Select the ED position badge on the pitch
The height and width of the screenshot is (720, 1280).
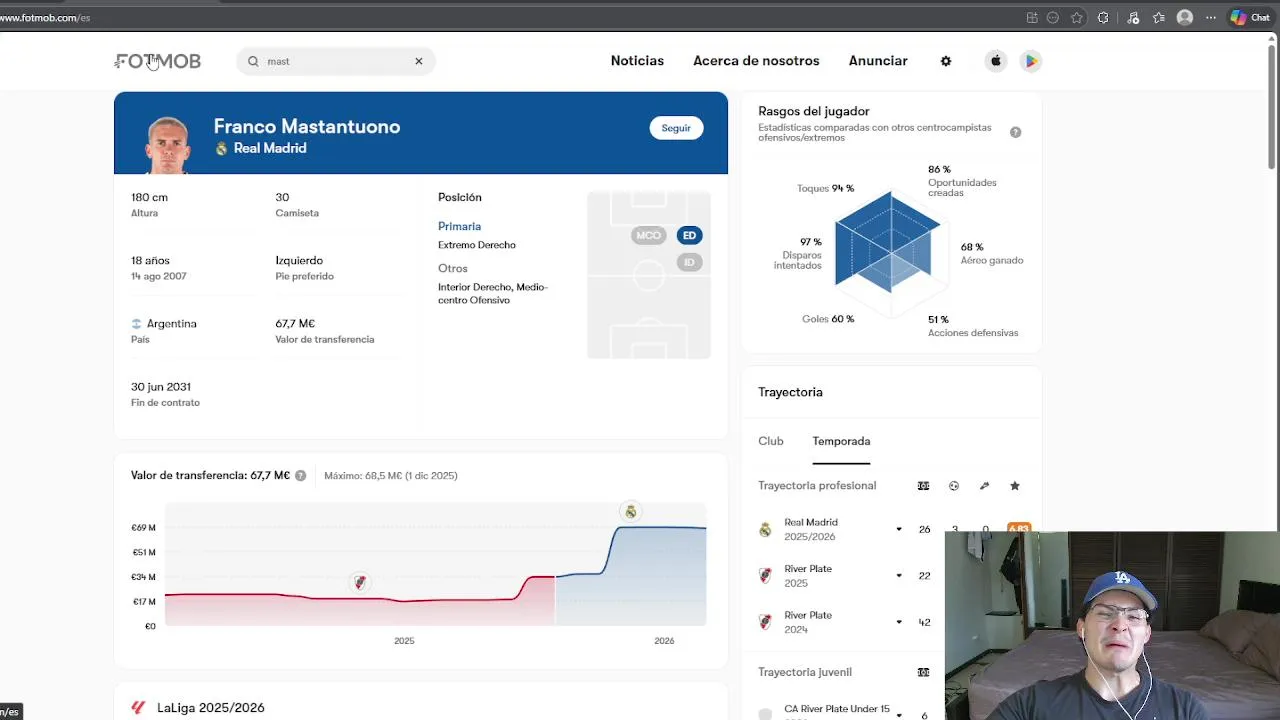pos(689,235)
